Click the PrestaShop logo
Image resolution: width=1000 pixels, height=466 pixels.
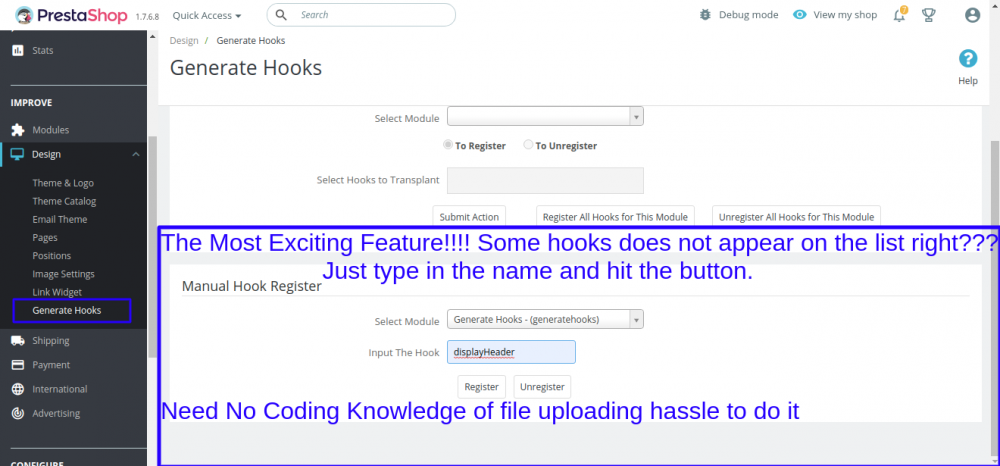point(71,15)
